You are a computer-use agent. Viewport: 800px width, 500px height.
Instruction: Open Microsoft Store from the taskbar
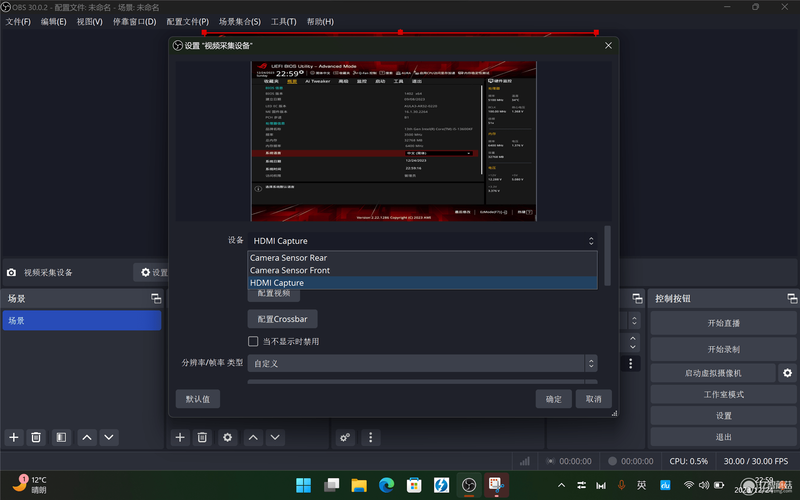point(414,485)
